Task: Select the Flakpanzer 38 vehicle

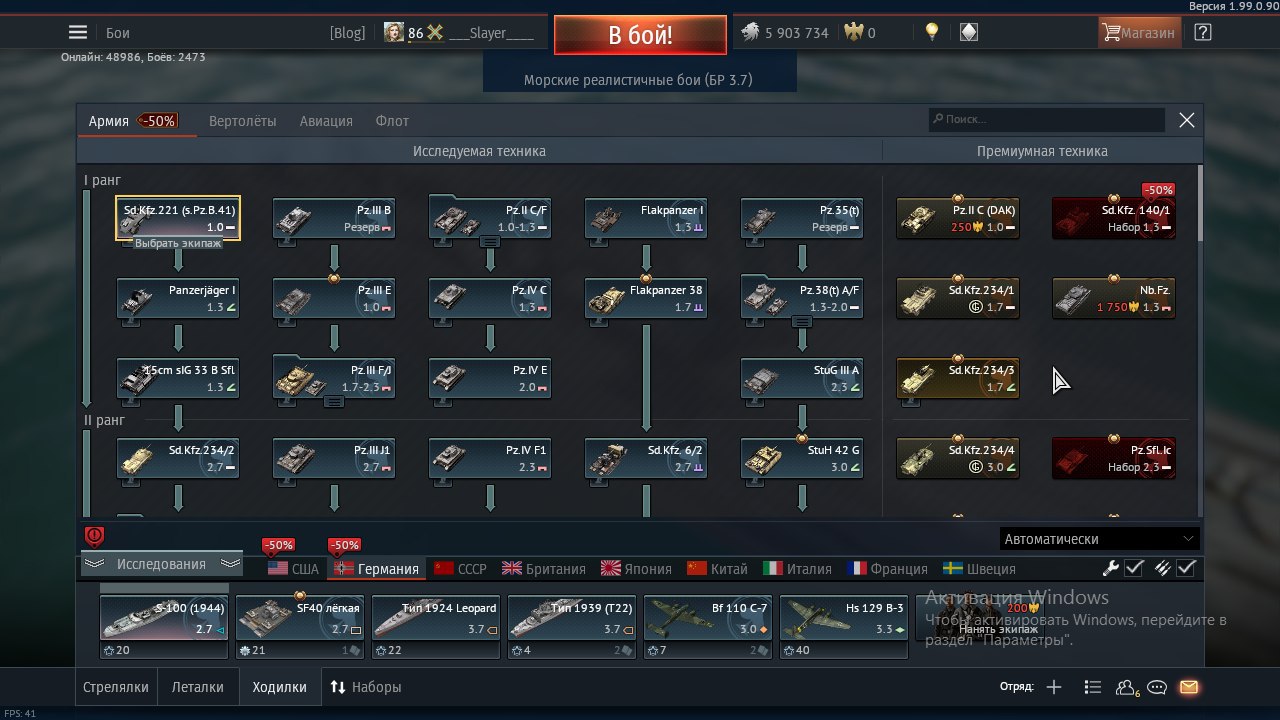Action: 646,298
